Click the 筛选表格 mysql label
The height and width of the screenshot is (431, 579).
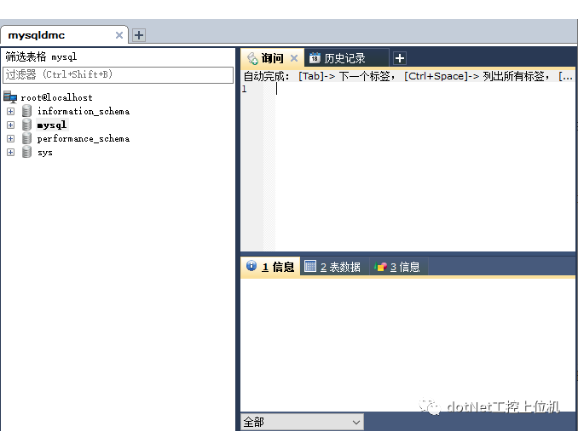pyautogui.click(x=41, y=57)
